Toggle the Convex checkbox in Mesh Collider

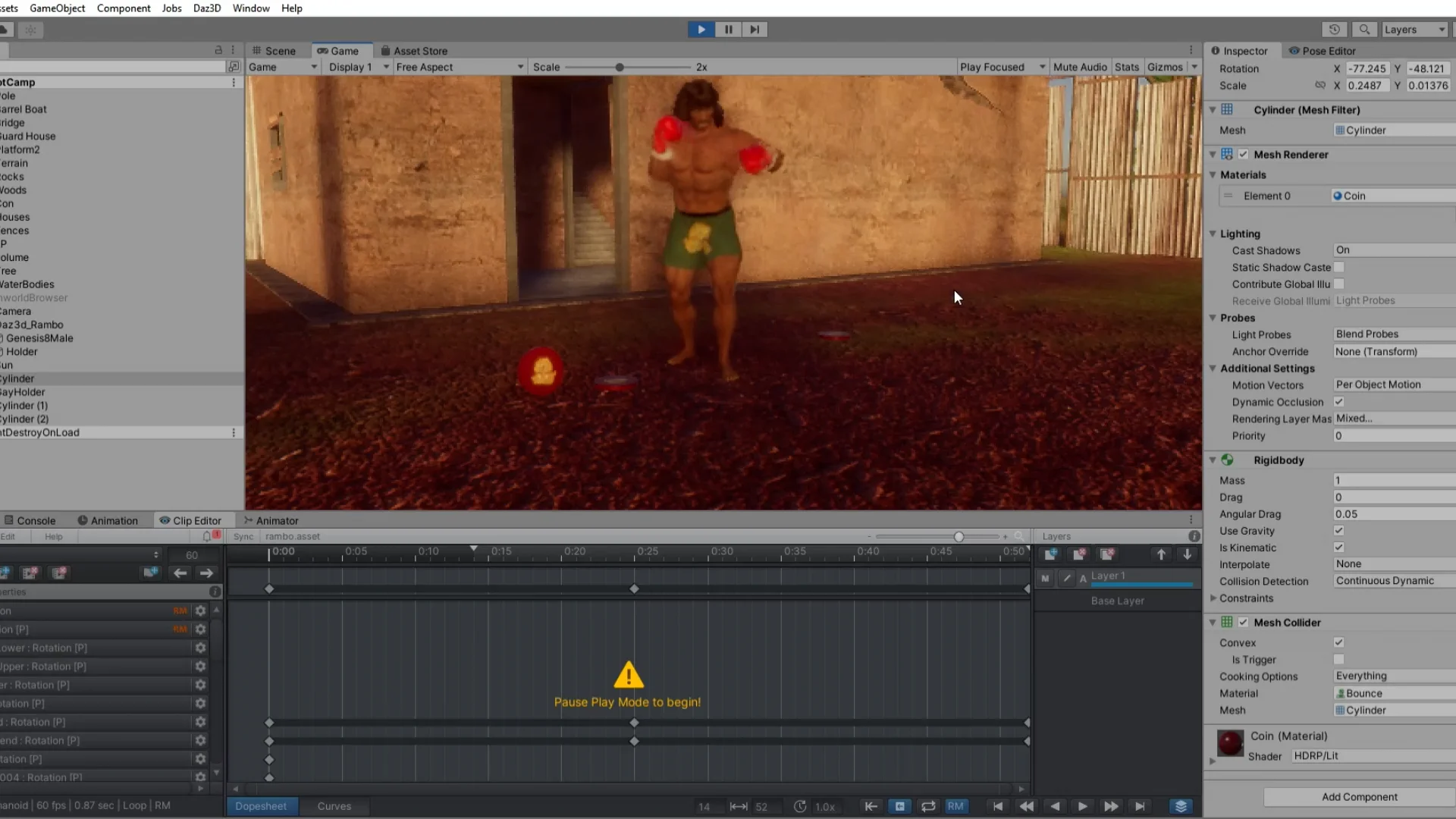pos(1339,642)
